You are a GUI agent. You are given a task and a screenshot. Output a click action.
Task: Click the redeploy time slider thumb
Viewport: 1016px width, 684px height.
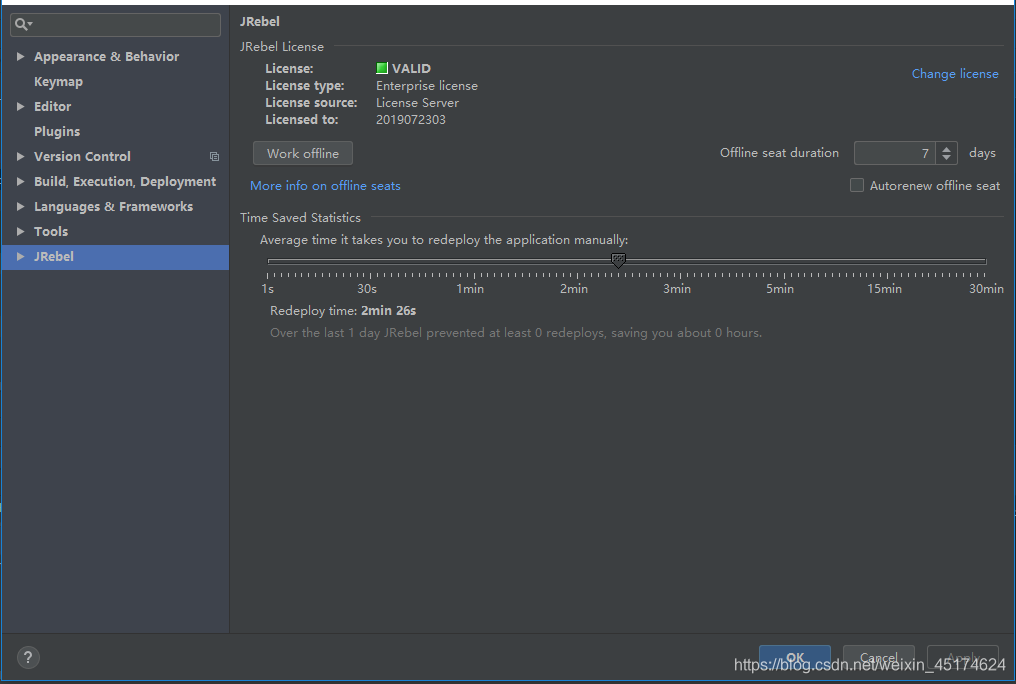618,260
